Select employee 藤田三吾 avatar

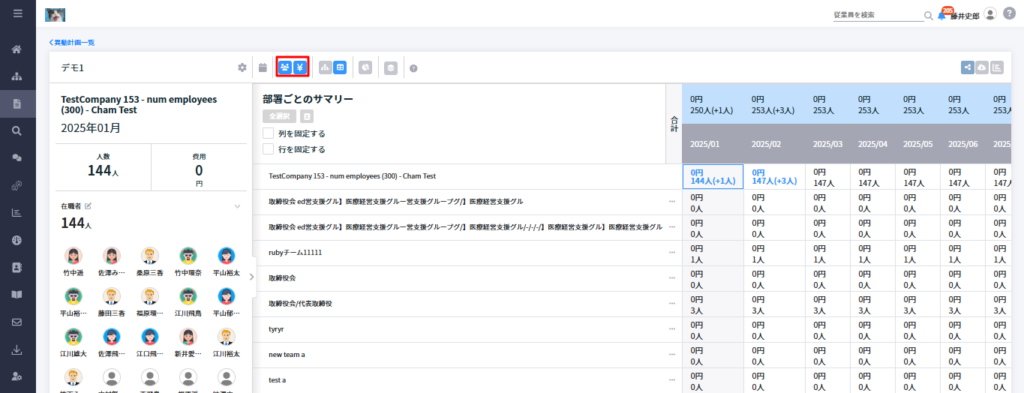pyautogui.click(x=112, y=296)
